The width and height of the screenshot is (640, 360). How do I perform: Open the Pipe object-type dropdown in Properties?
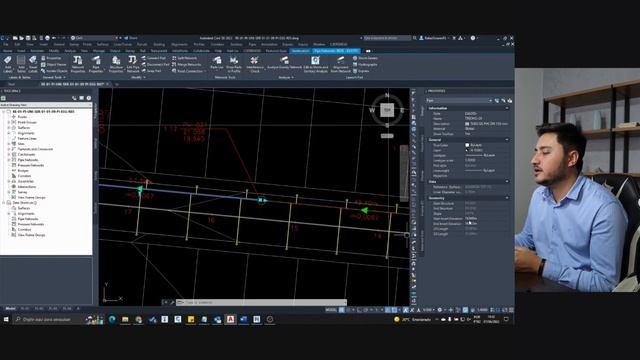click(459, 100)
